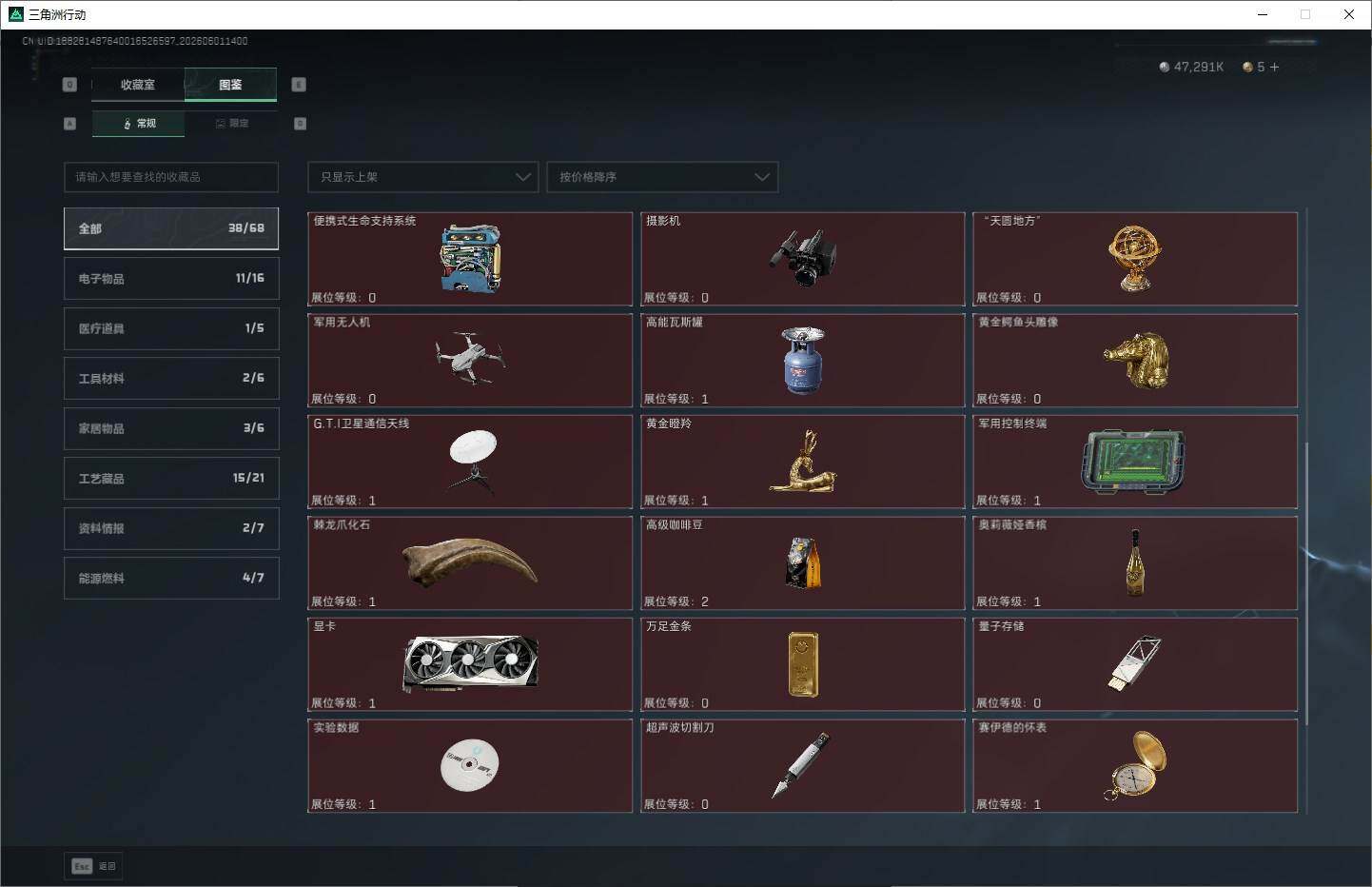Image resolution: width=1372 pixels, height=887 pixels.
Task: Pick the 高级咖啡豆 coffee bag item
Action: (x=802, y=563)
